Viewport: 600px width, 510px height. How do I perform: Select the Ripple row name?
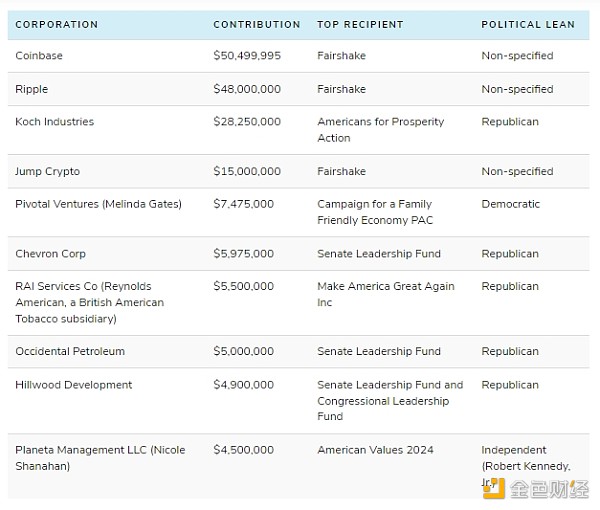(x=32, y=89)
